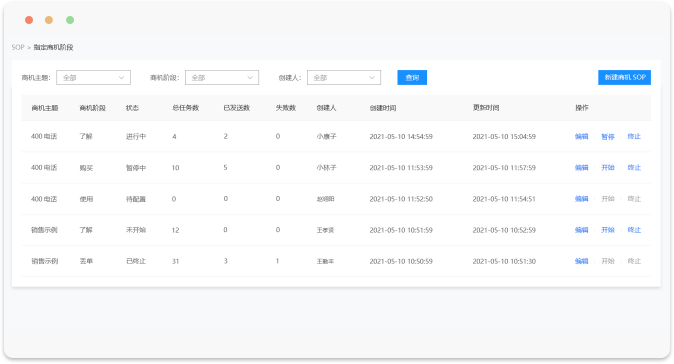Click the 新建商机 SOP button

pyautogui.click(x=624, y=77)
